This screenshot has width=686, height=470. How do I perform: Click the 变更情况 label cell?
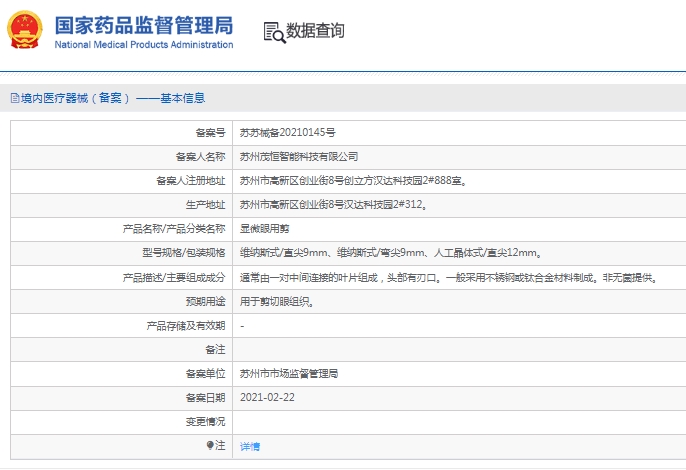tap(122, 422)
